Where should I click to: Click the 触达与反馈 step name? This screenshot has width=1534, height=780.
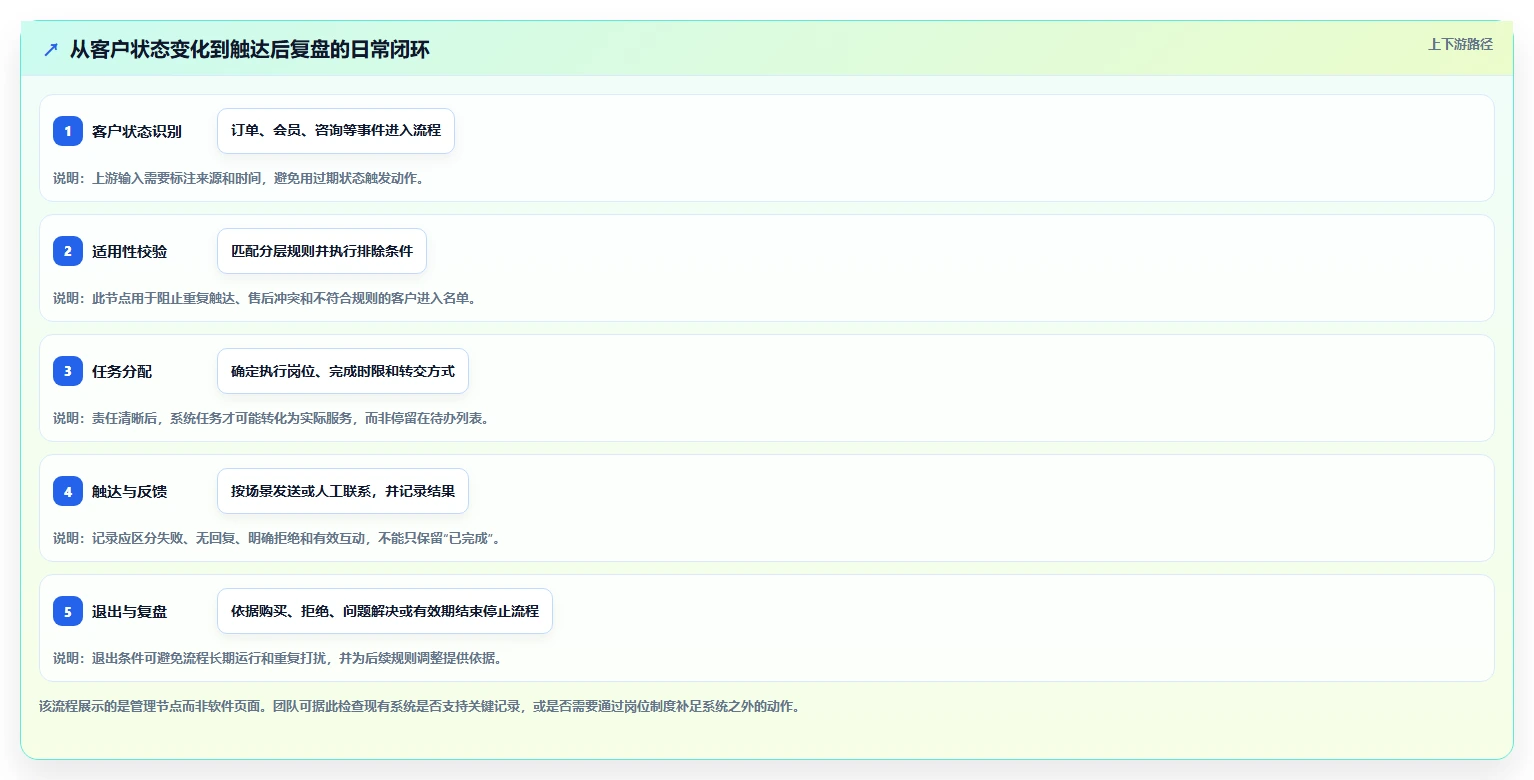pos(130,491)
